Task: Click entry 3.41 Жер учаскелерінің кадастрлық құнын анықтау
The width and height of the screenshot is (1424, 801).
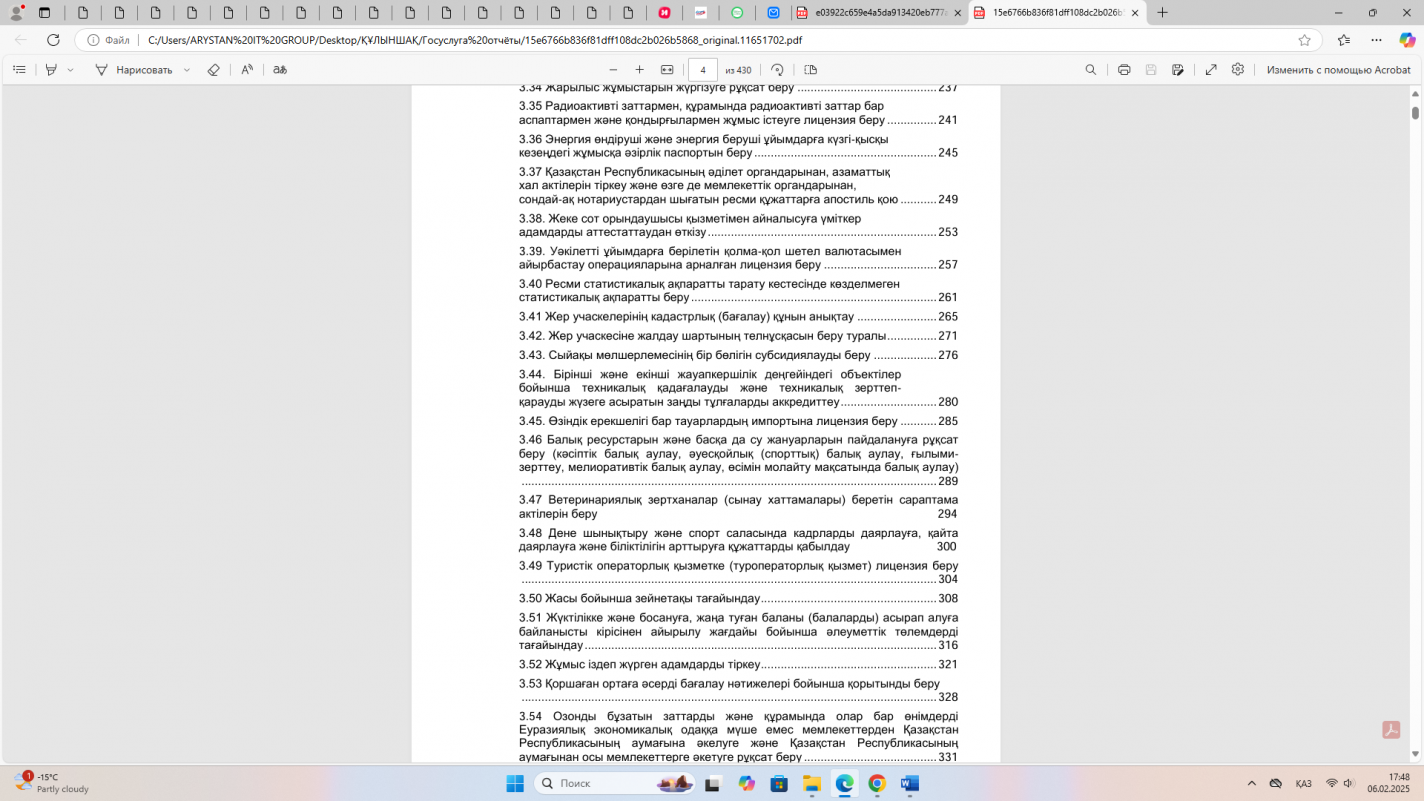Action: 738,316
